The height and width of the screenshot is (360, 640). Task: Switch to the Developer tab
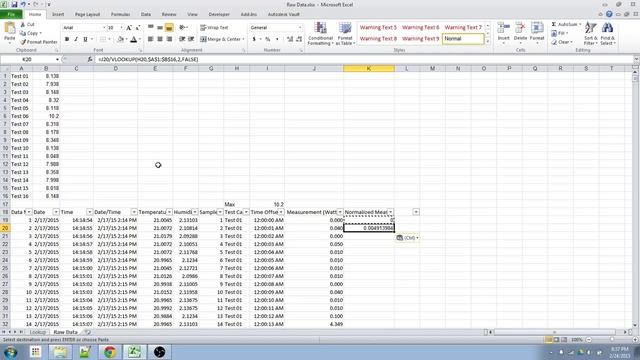point(219,14)
